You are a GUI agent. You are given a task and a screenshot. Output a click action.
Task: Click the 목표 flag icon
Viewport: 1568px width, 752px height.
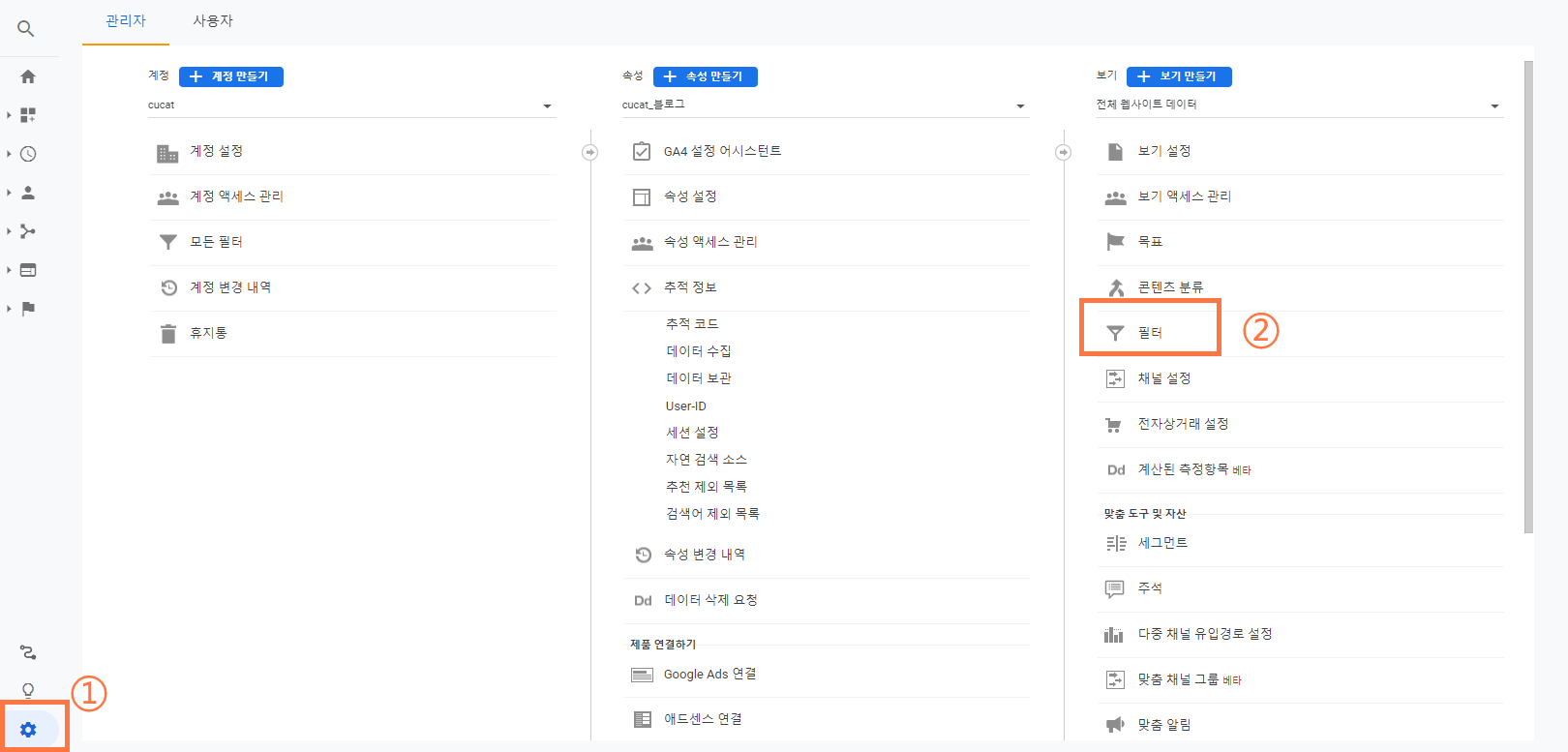pos(1115,242)
